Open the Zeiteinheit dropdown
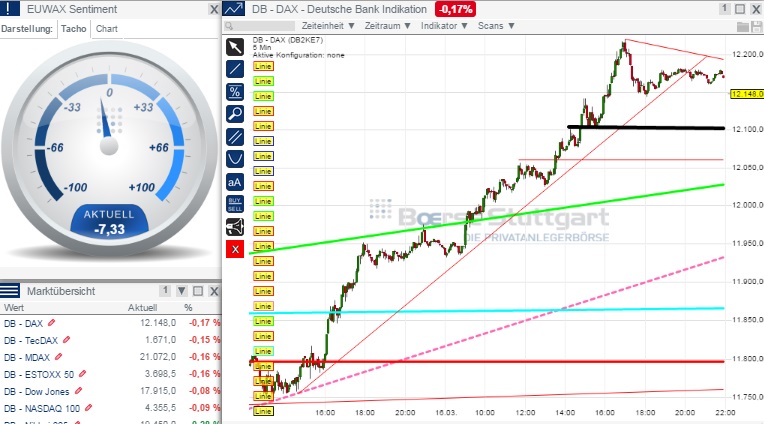Image resolution: width=764 pixels, height=424 pixels. coord(328,26)
